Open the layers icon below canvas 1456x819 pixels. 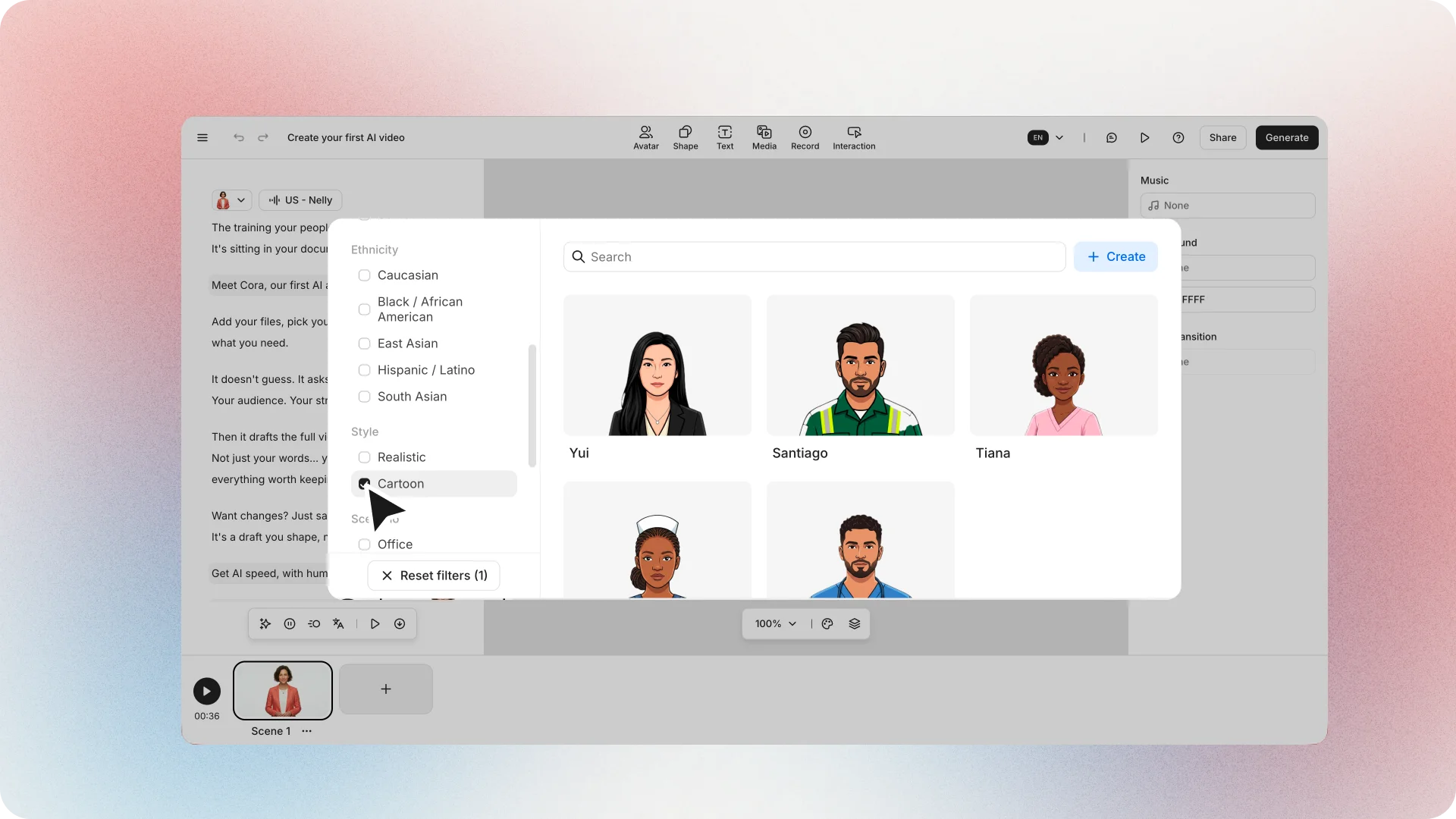855,624
